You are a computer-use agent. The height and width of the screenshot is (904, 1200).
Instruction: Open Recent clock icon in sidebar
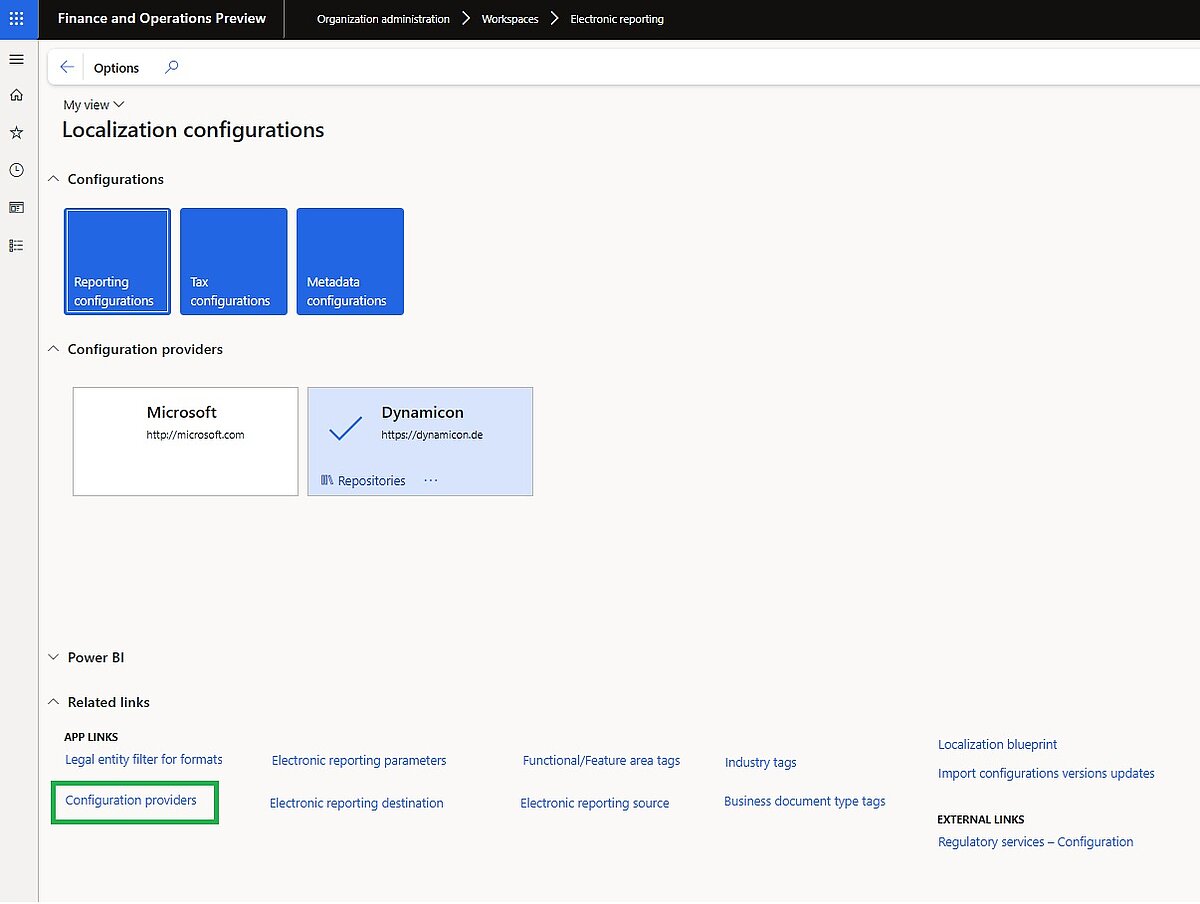tap(16, 170)
